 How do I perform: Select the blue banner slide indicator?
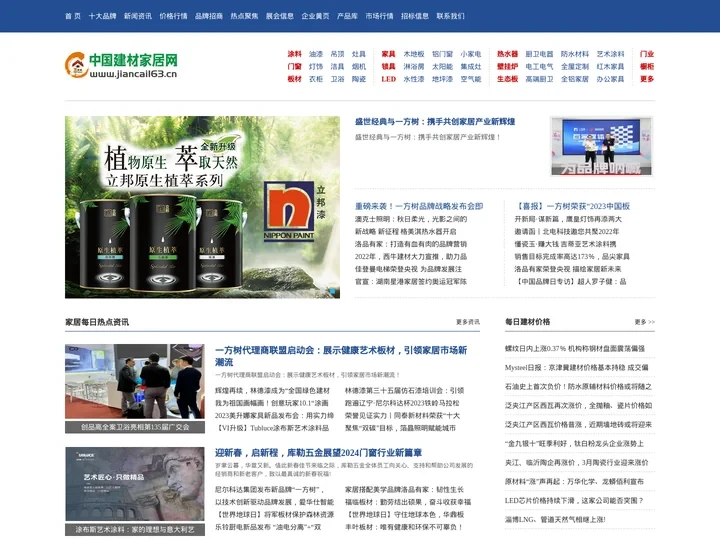pyautogui.click(x=333, y=291)
